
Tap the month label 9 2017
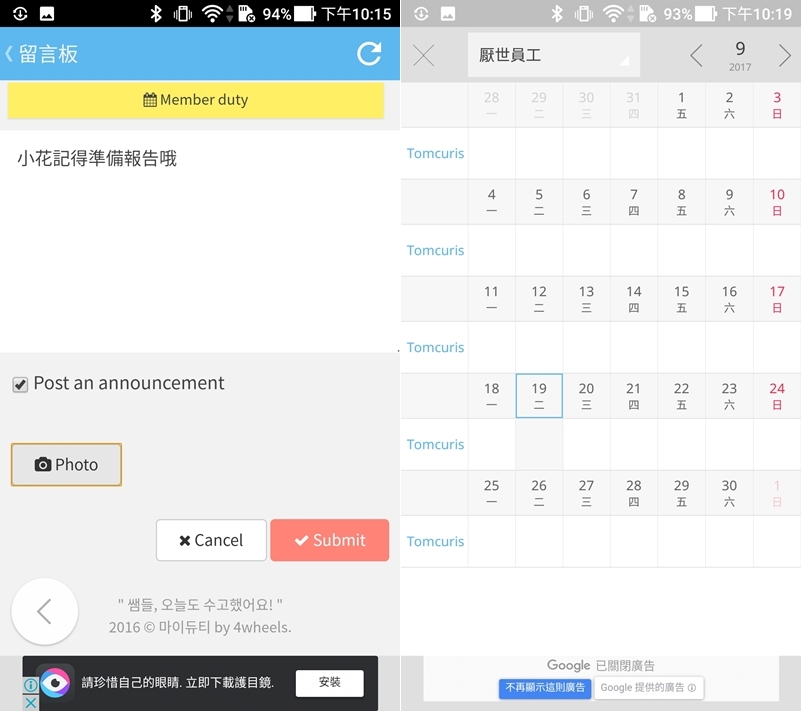[x=740, y=55]
